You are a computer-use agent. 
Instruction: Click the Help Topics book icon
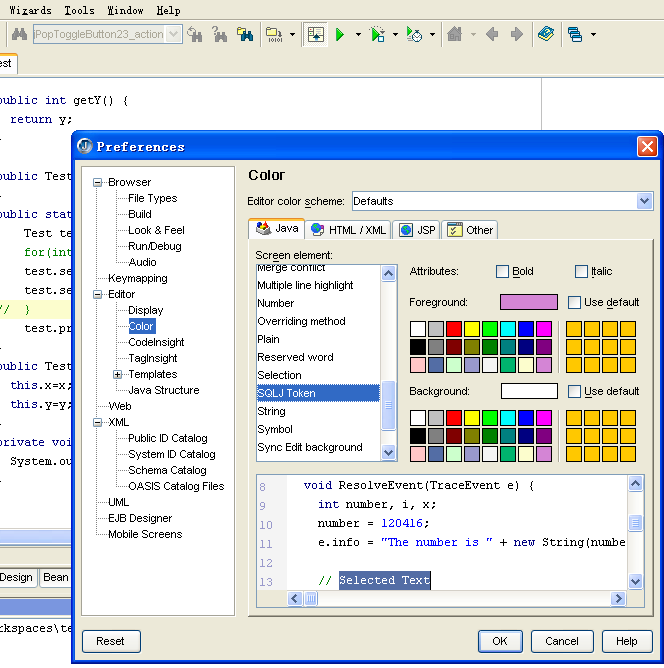point(545,35)
